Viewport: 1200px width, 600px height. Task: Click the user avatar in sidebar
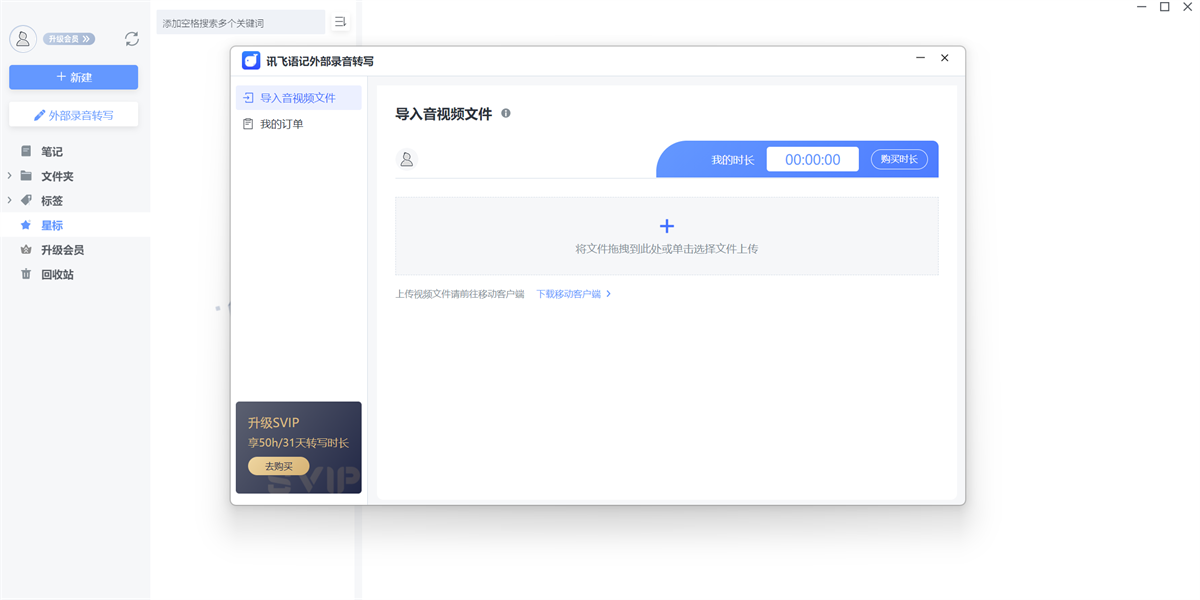click(23, 39)
